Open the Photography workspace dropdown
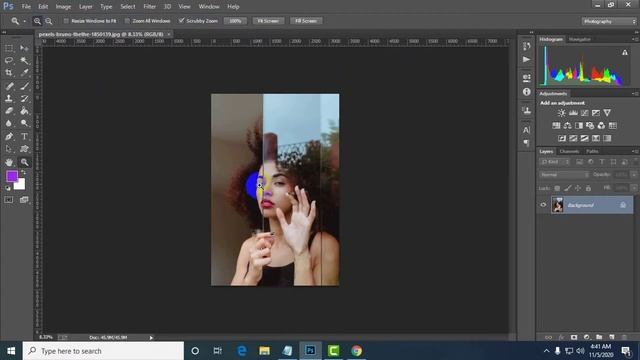Viewport: 640px width, 360px height. [x=609, y=21]
